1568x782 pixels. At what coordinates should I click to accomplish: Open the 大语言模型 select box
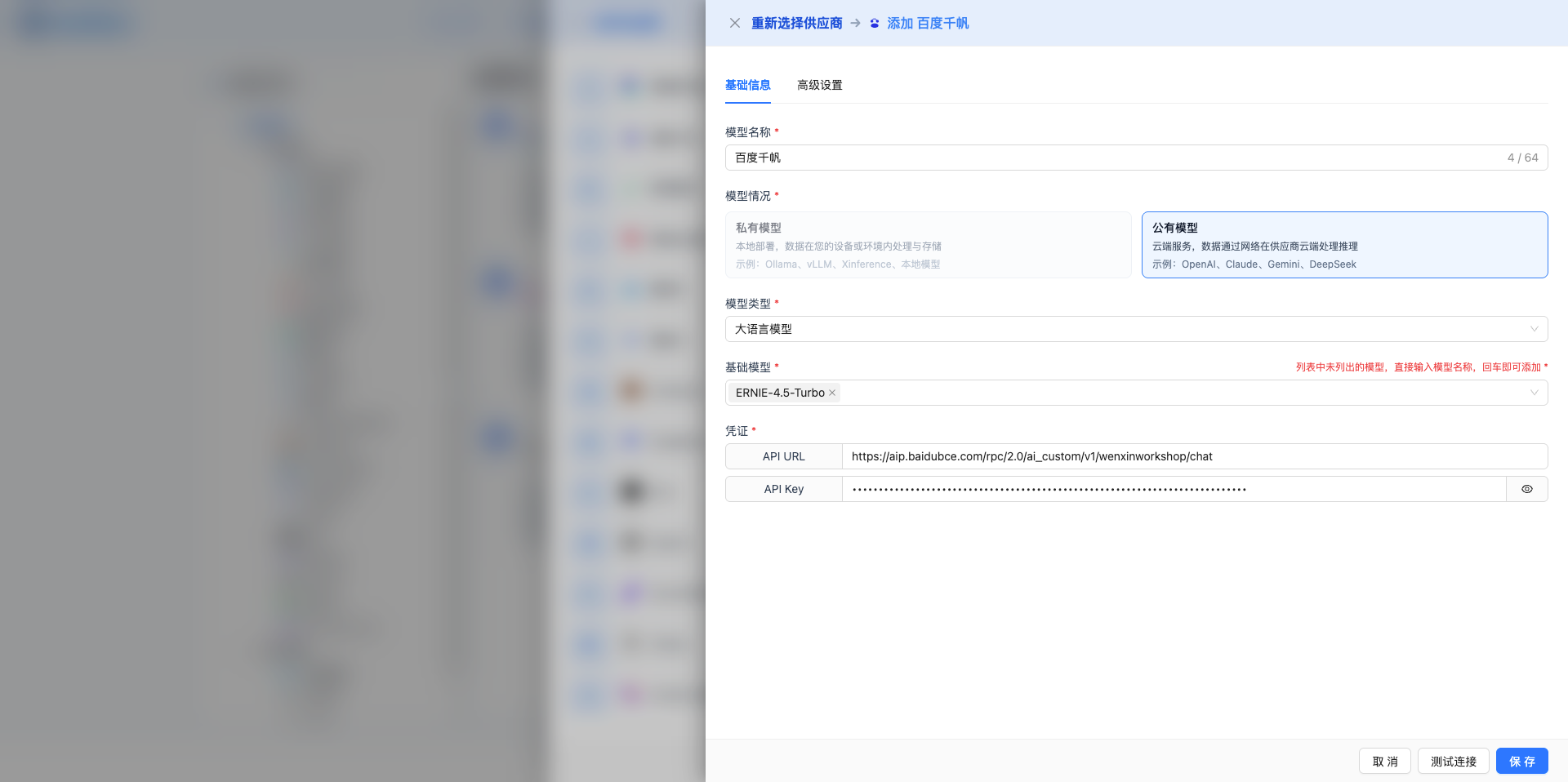coord(1127,329)
